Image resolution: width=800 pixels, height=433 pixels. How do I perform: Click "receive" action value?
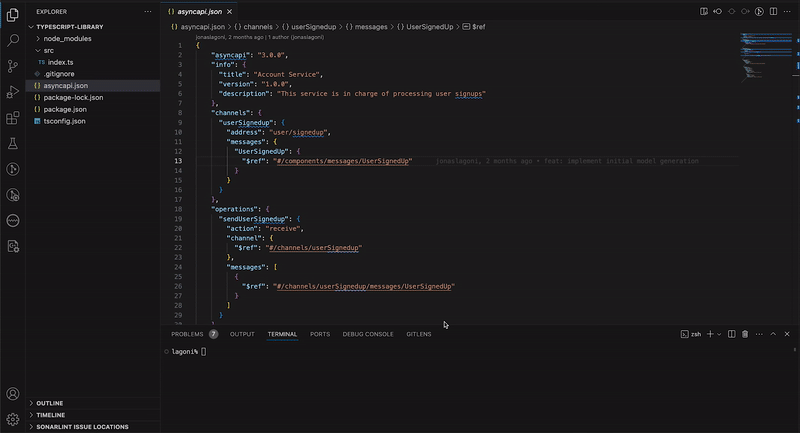pyautogui.click(x=285, y=228)
